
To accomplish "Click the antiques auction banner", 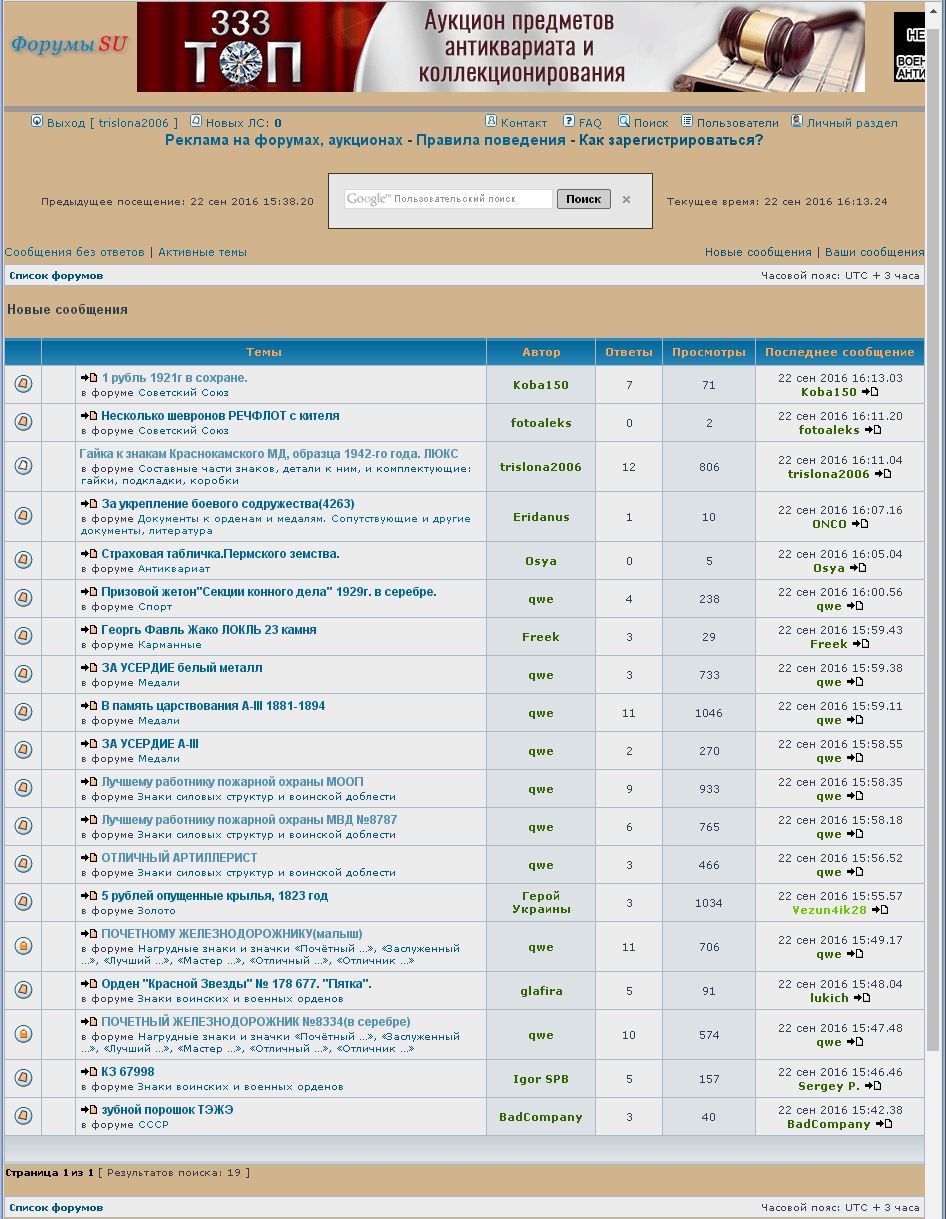I will tap(500, 47).
